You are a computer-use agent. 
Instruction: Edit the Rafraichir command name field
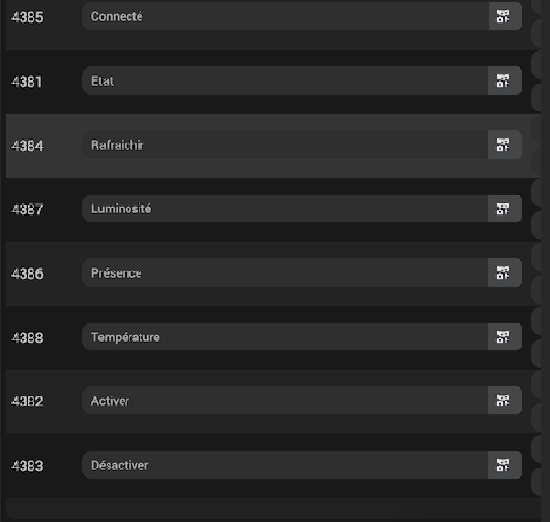tap(285, 145)
